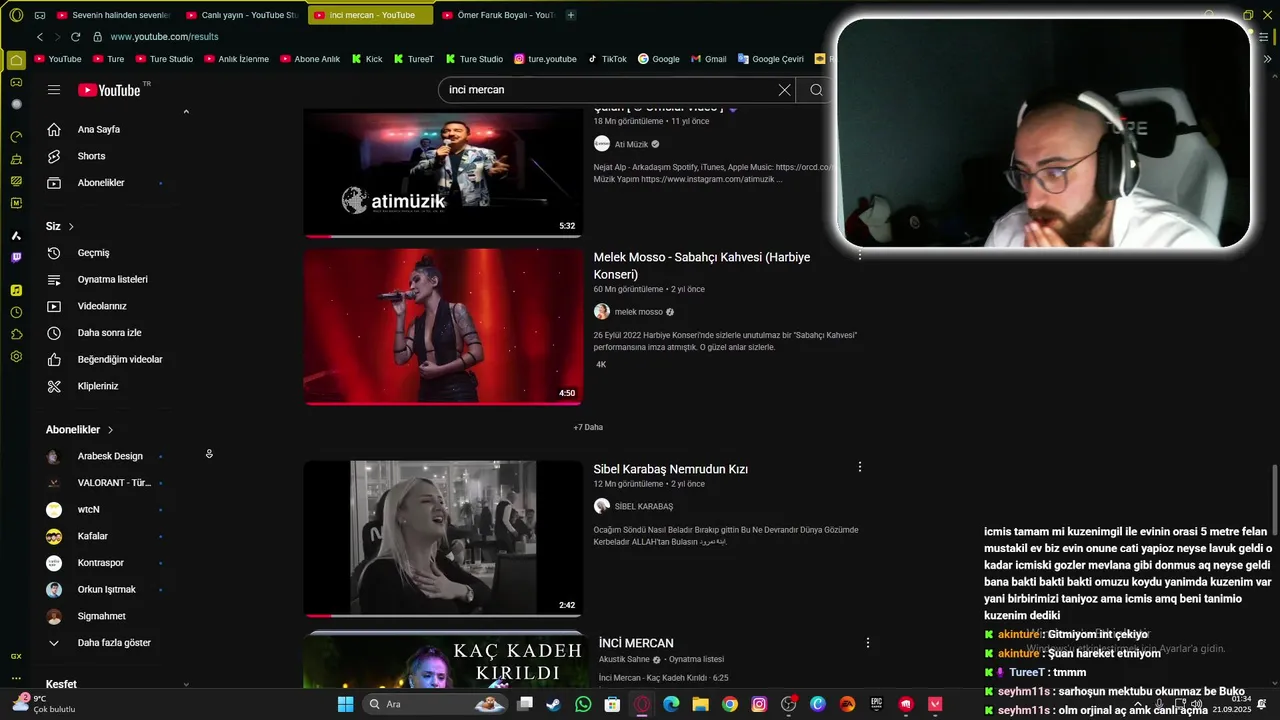The image size is (1280, 720).
Task: Open Ati Müzik channel link
Action: coord(631,144)
